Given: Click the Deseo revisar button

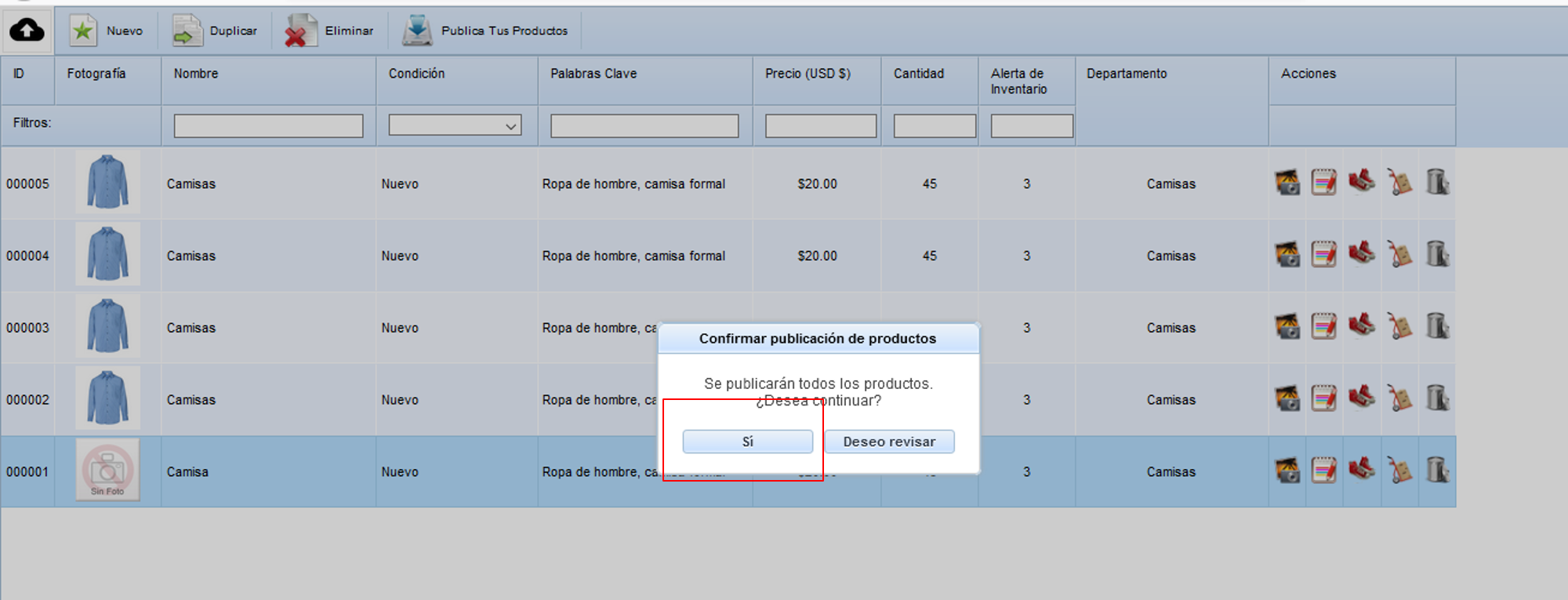Looking at the screenshot, I should pyautogui.click(x=889, y=442).
